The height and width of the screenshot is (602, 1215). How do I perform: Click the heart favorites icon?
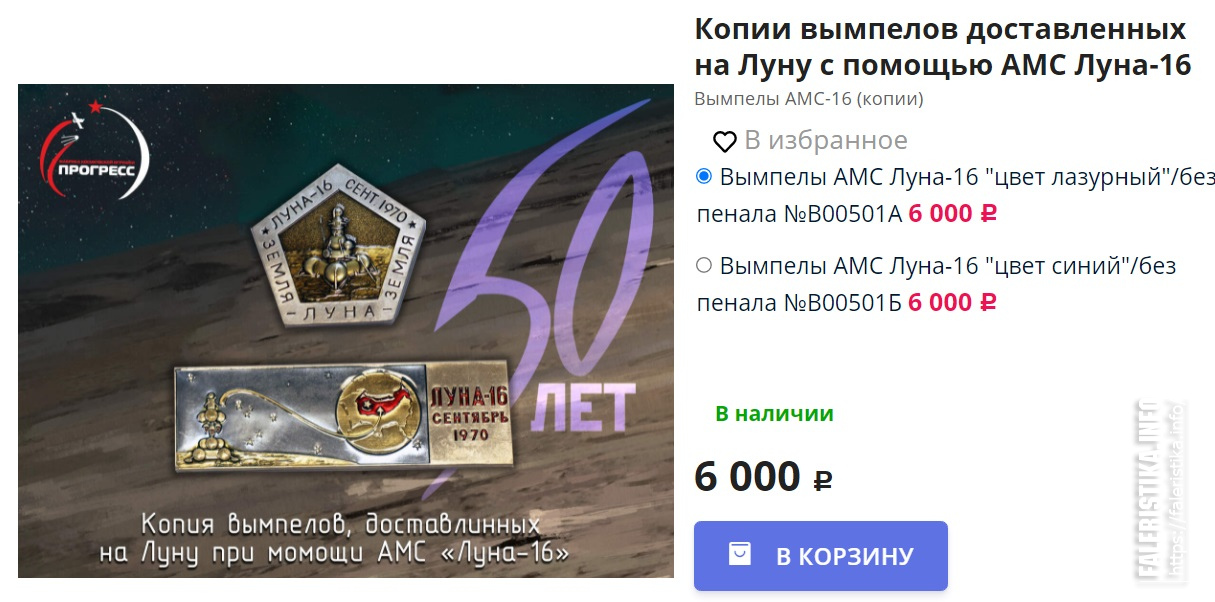[724, 141]
